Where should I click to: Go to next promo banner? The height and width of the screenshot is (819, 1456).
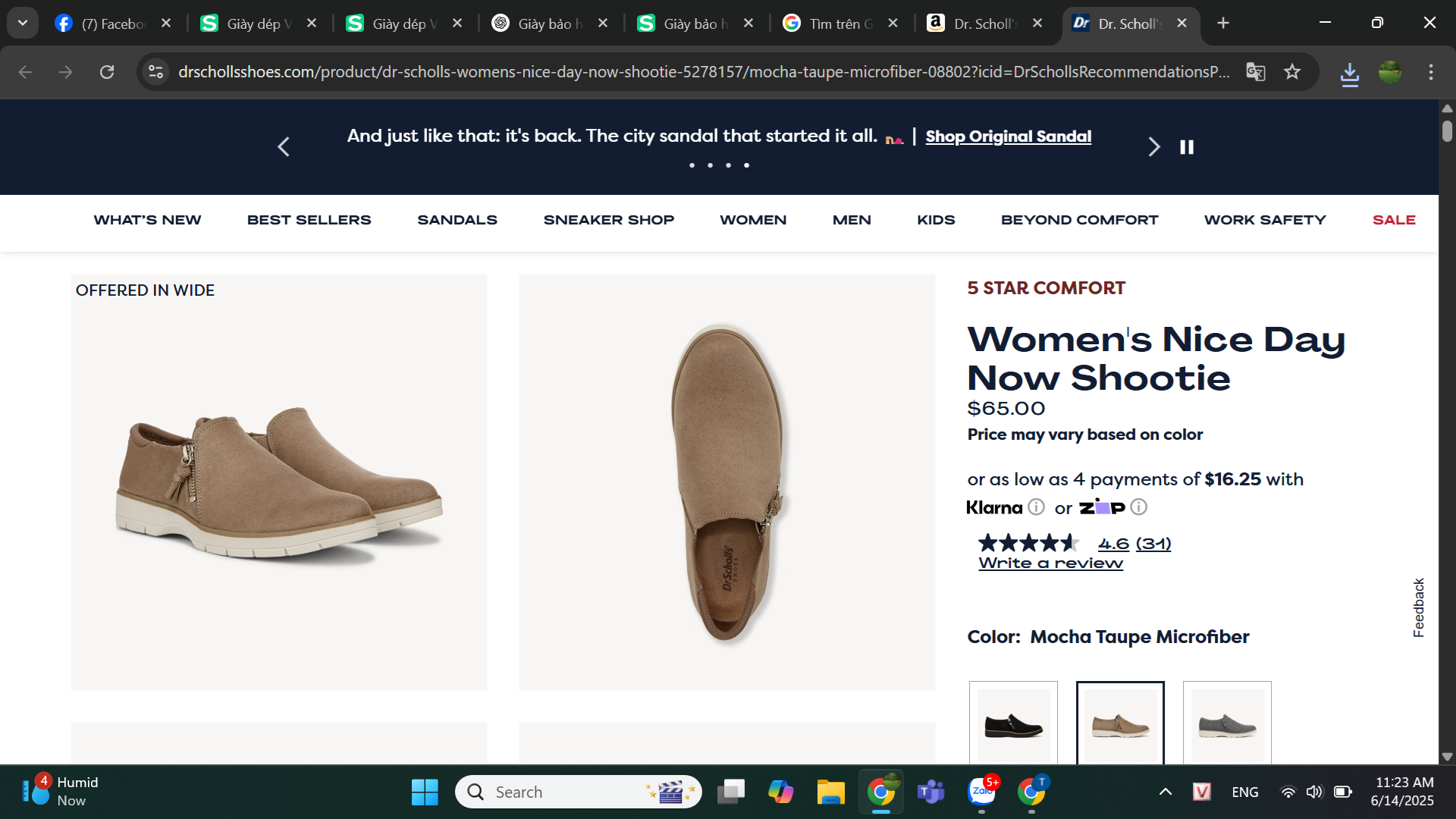click(x=1153, y=147)
